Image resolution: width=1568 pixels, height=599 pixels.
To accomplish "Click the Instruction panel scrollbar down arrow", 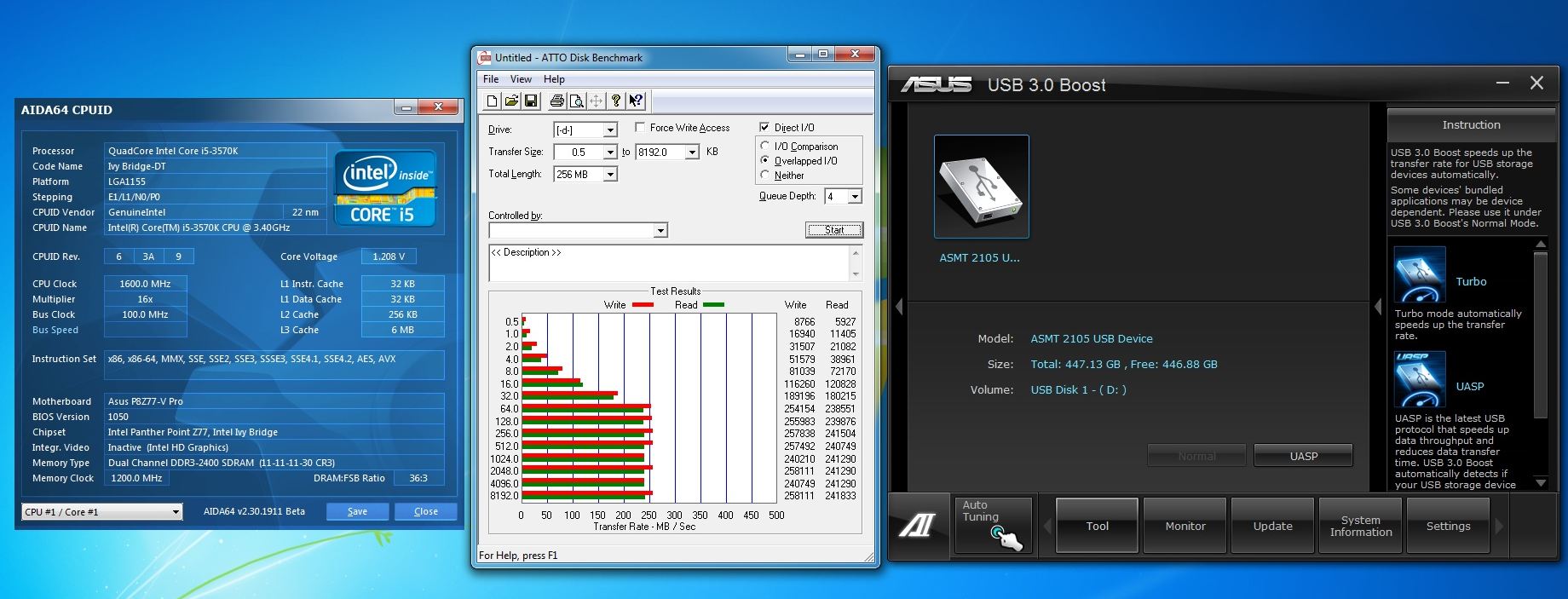I will click(x=1540, y=482).
